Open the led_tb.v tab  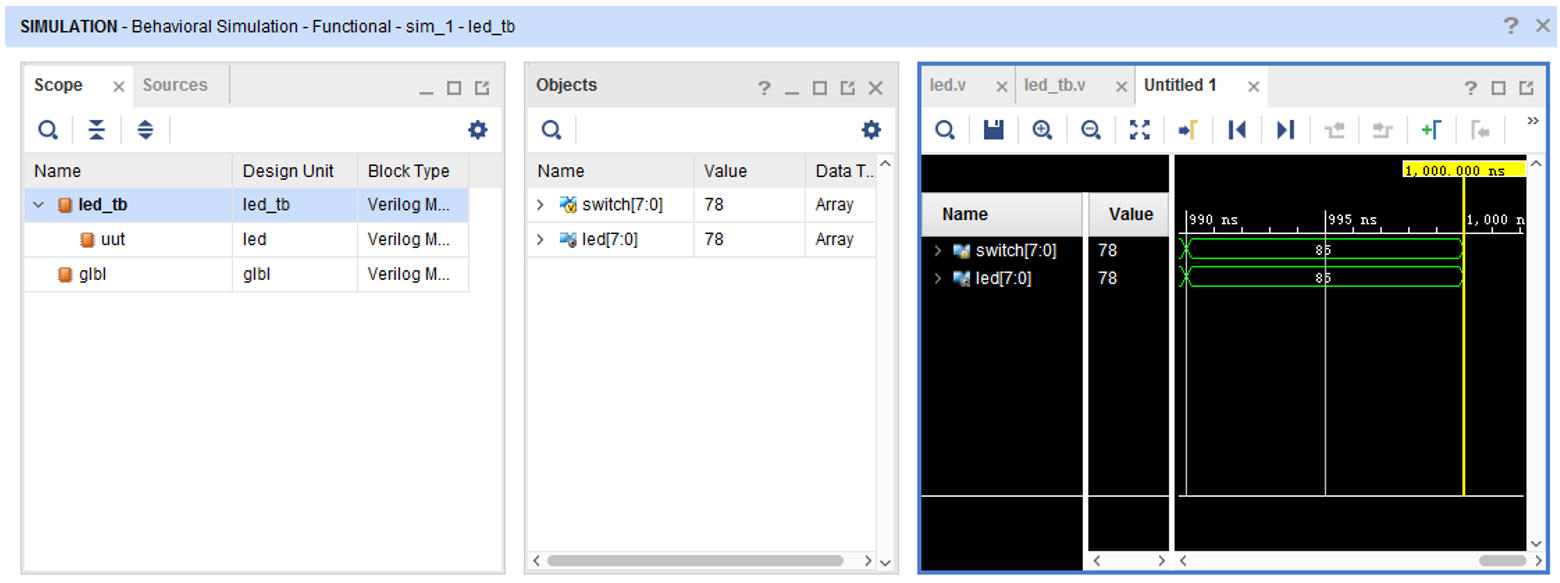pos(1055,85)
